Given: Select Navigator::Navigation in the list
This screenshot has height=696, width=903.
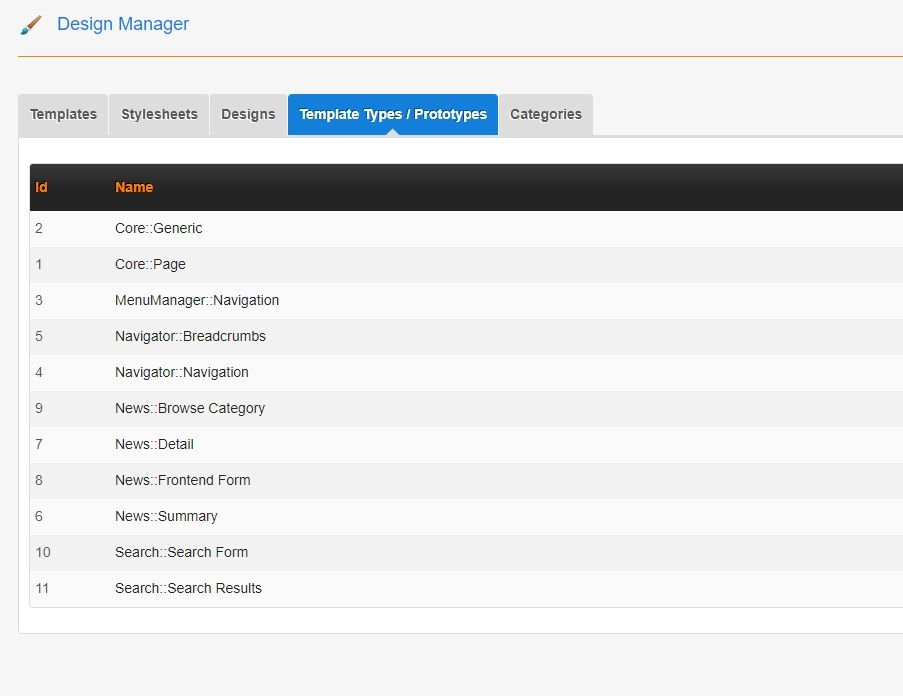Looking at the screenshot, I should 181,372.
